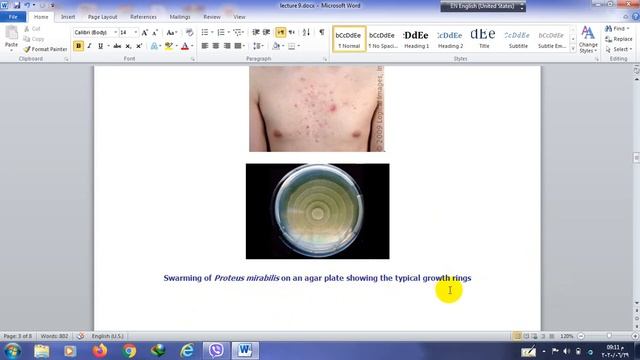
Task: Click the Copy command
Action: [34, 39]
